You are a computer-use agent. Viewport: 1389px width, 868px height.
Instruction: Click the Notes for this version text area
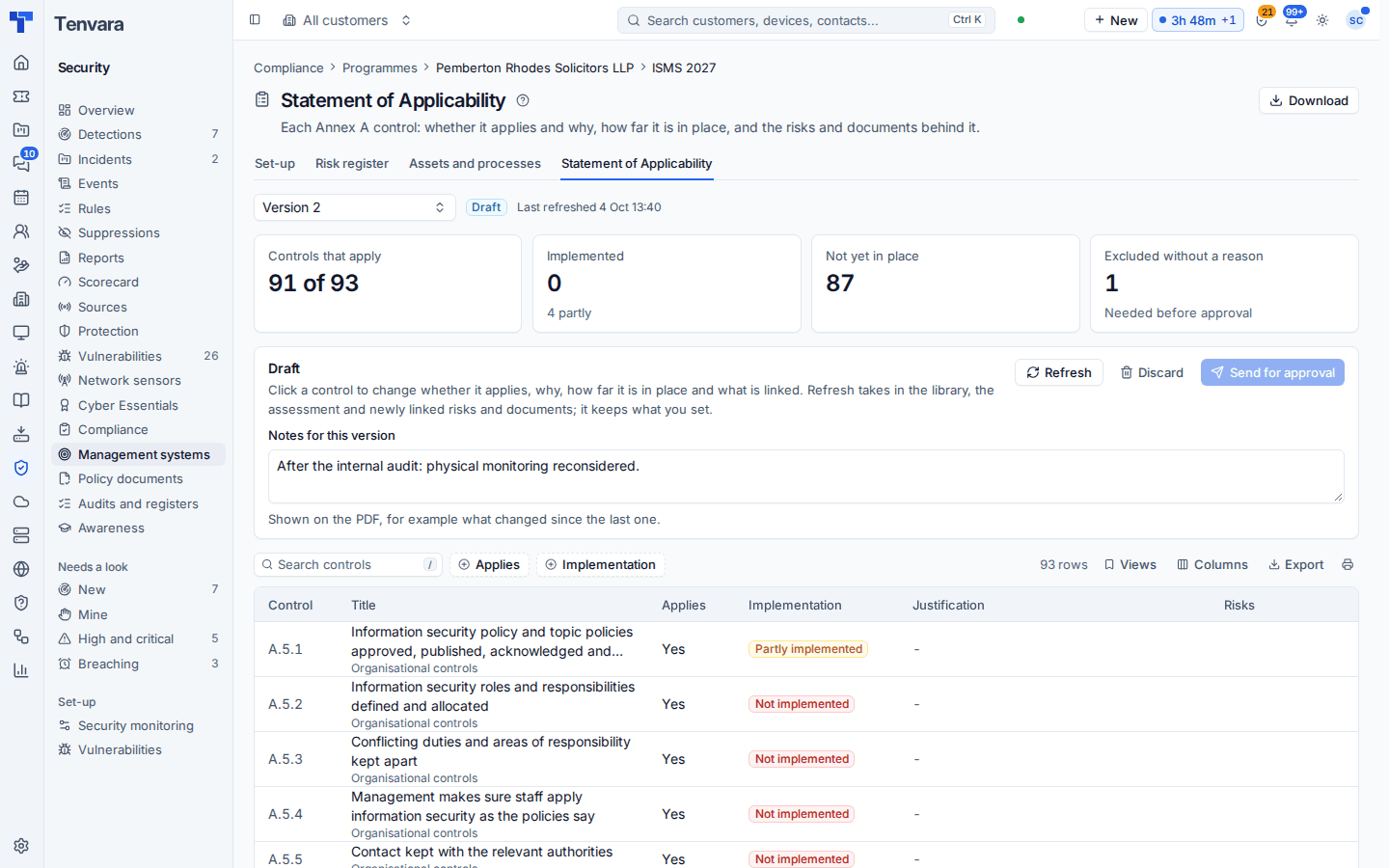pyautogui.click(x=805, y=476)
